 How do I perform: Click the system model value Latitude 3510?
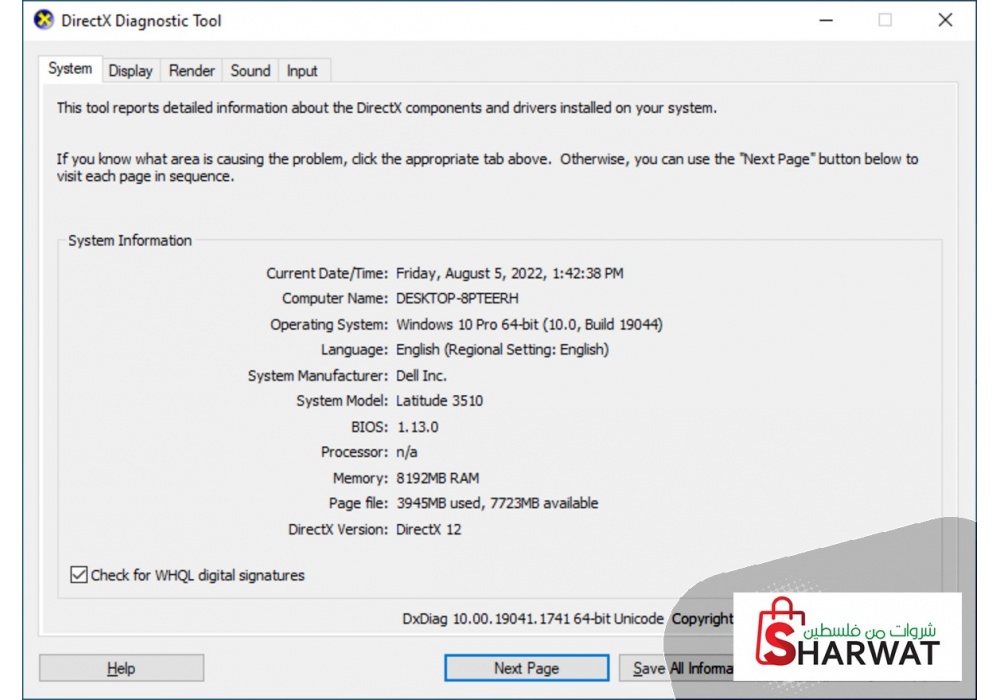tap(439, 401)
